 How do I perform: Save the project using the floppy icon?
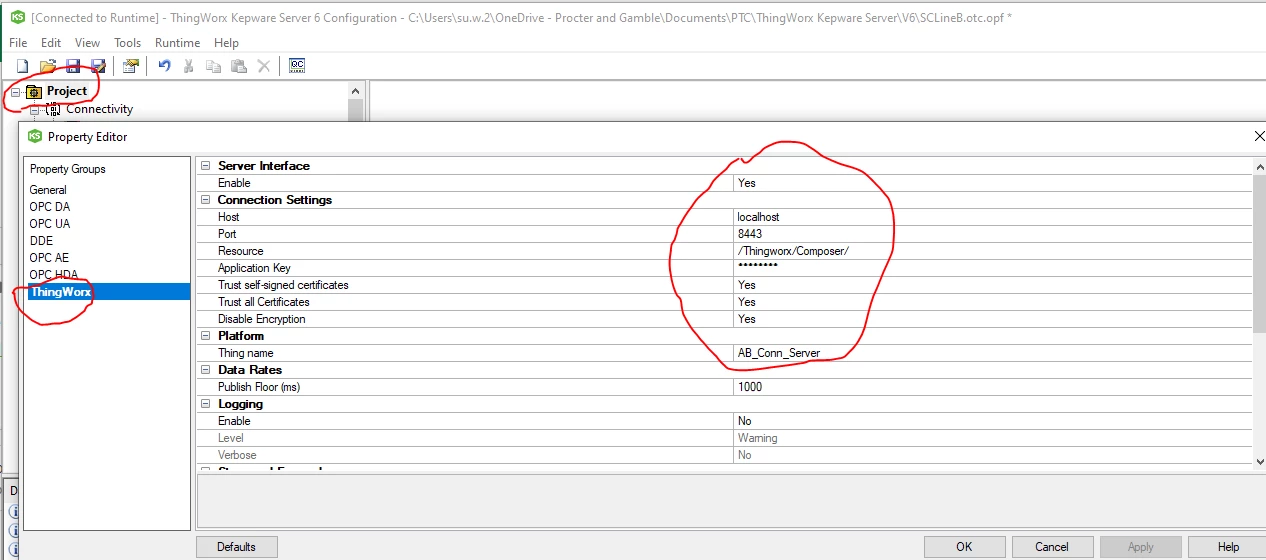72,66
